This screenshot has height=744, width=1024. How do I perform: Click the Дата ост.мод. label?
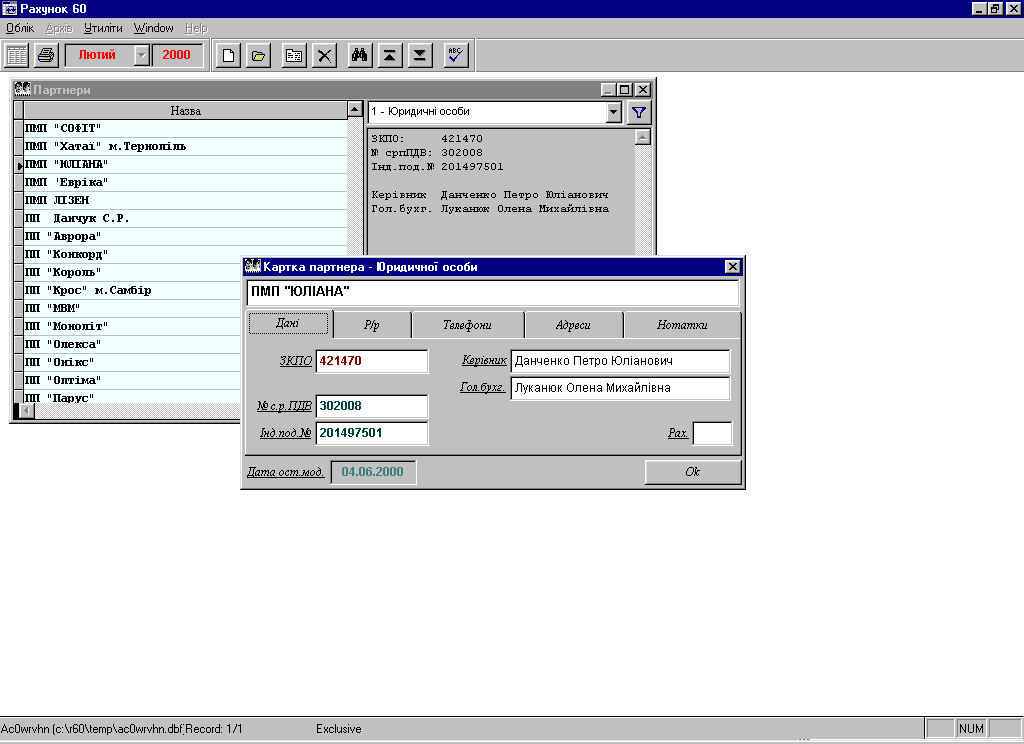click(285, 472)
